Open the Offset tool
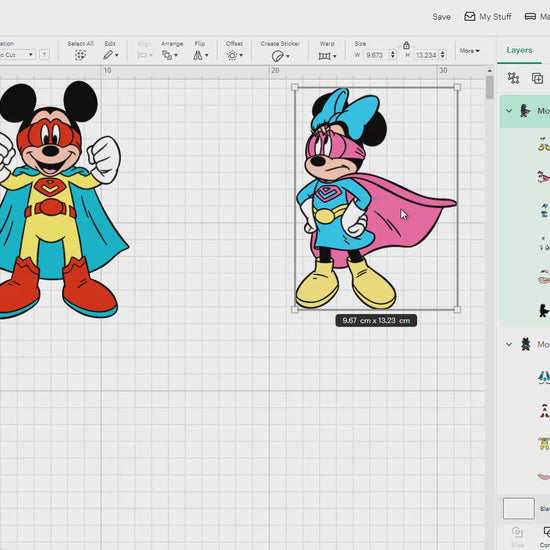Image resolution: width=550 pixels, height=550 pixels. 232,55
